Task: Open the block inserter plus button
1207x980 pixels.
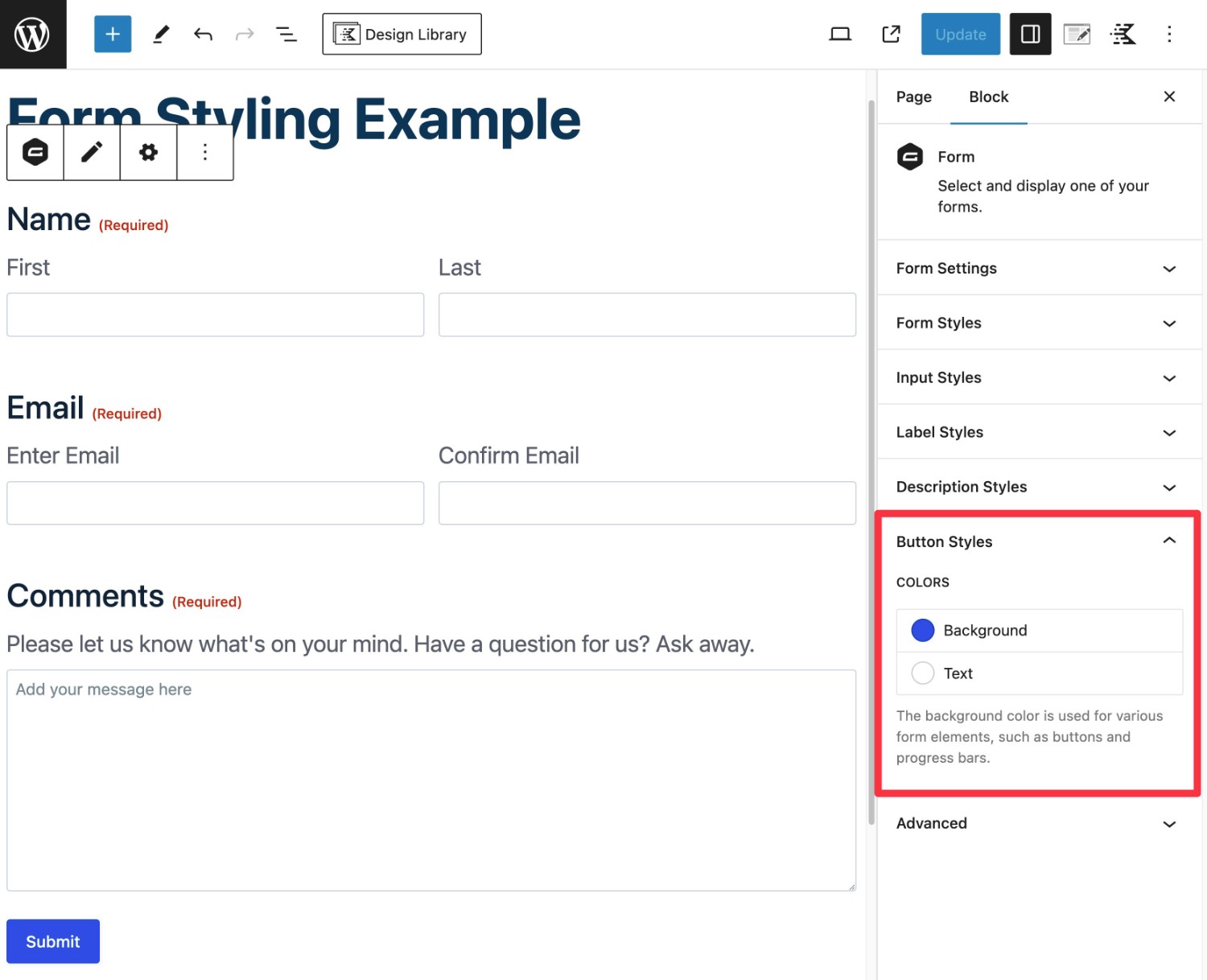Action: [x=113, y=34]
